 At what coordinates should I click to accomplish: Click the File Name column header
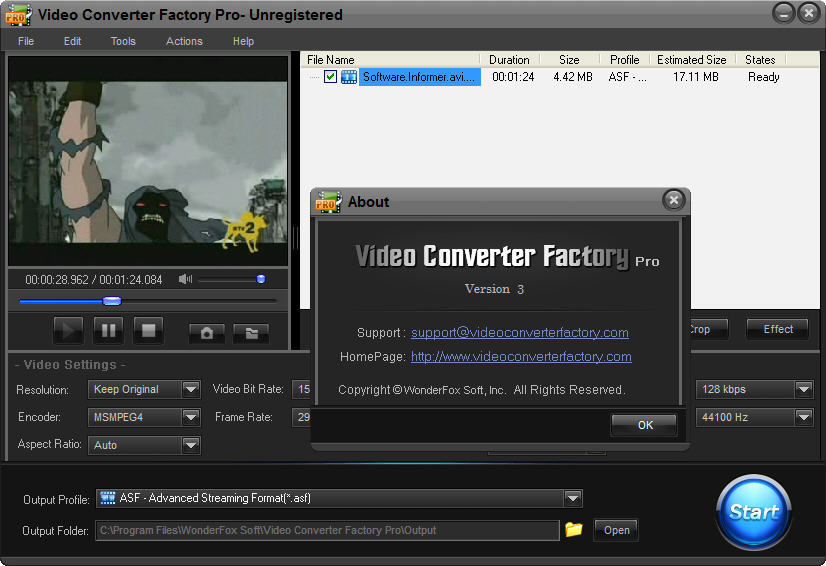[391, 60]
